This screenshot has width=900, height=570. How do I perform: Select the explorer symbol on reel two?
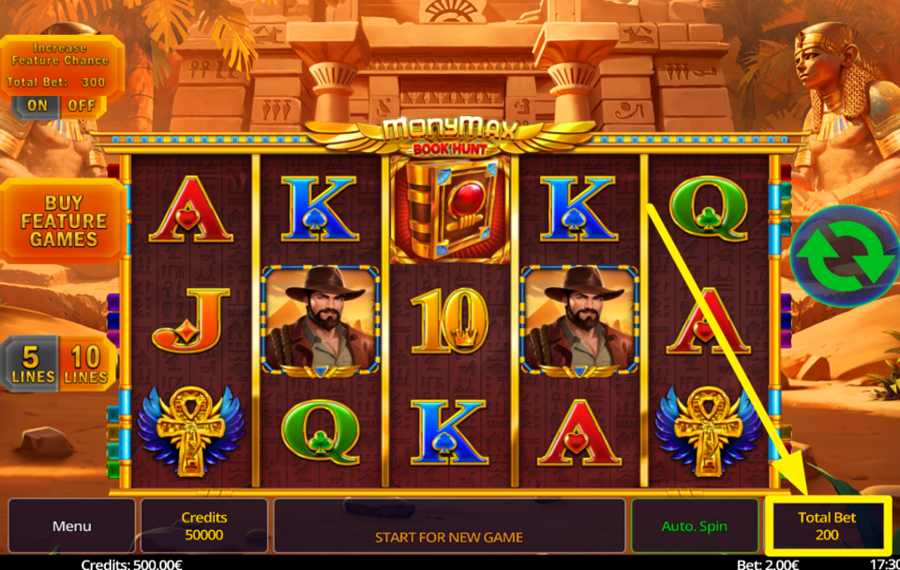pyautogui.click(x=320, y=321)
